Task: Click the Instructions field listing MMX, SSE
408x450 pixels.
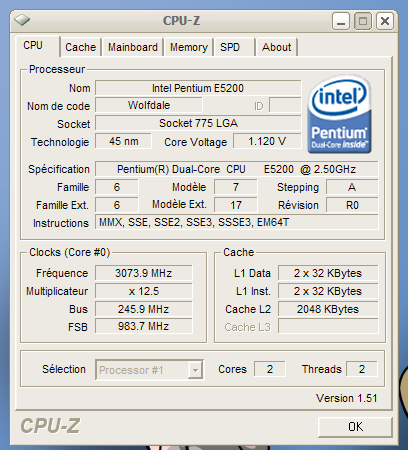Action: [237, 222]
